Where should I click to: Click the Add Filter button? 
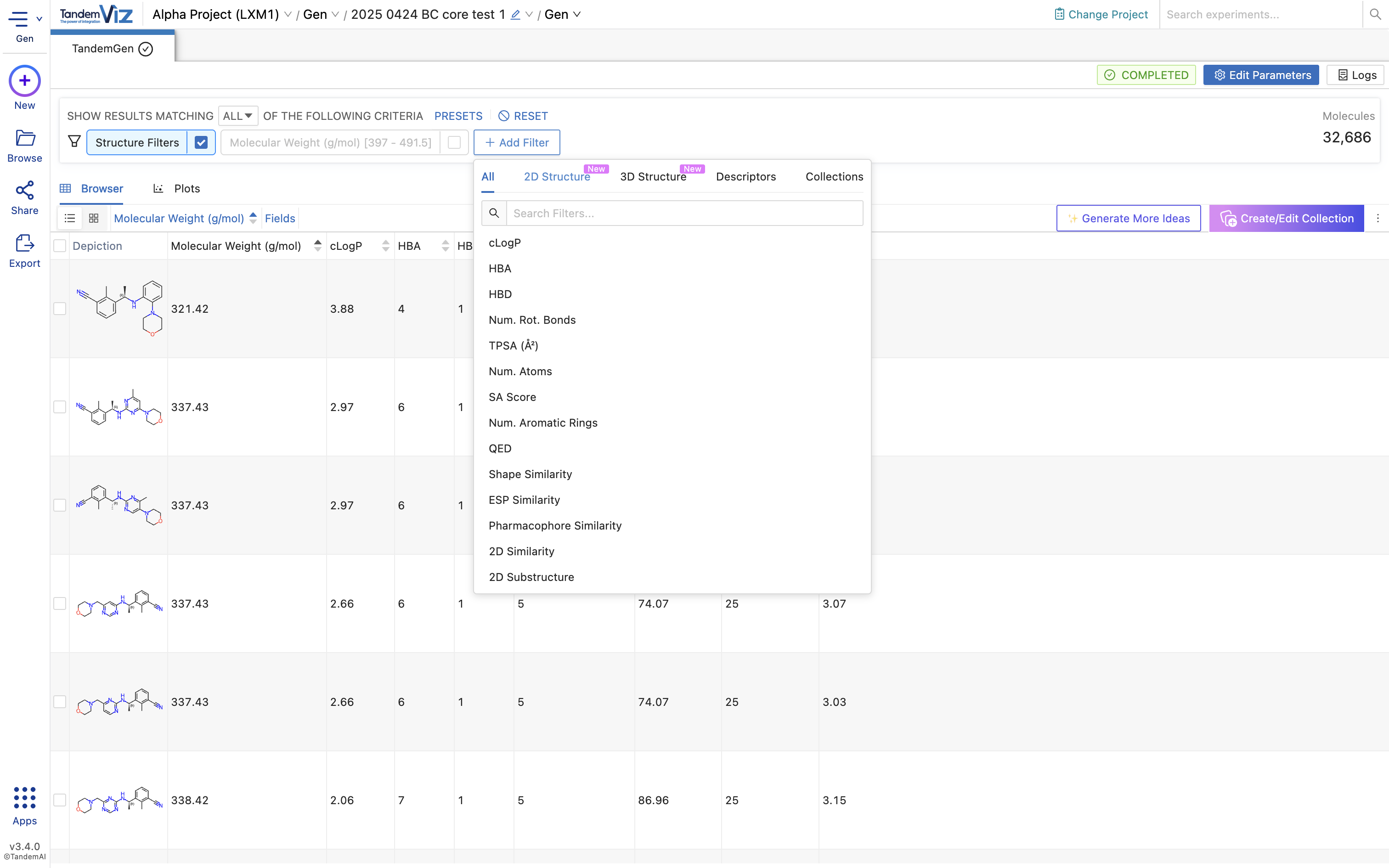click(x=517, y=142)
